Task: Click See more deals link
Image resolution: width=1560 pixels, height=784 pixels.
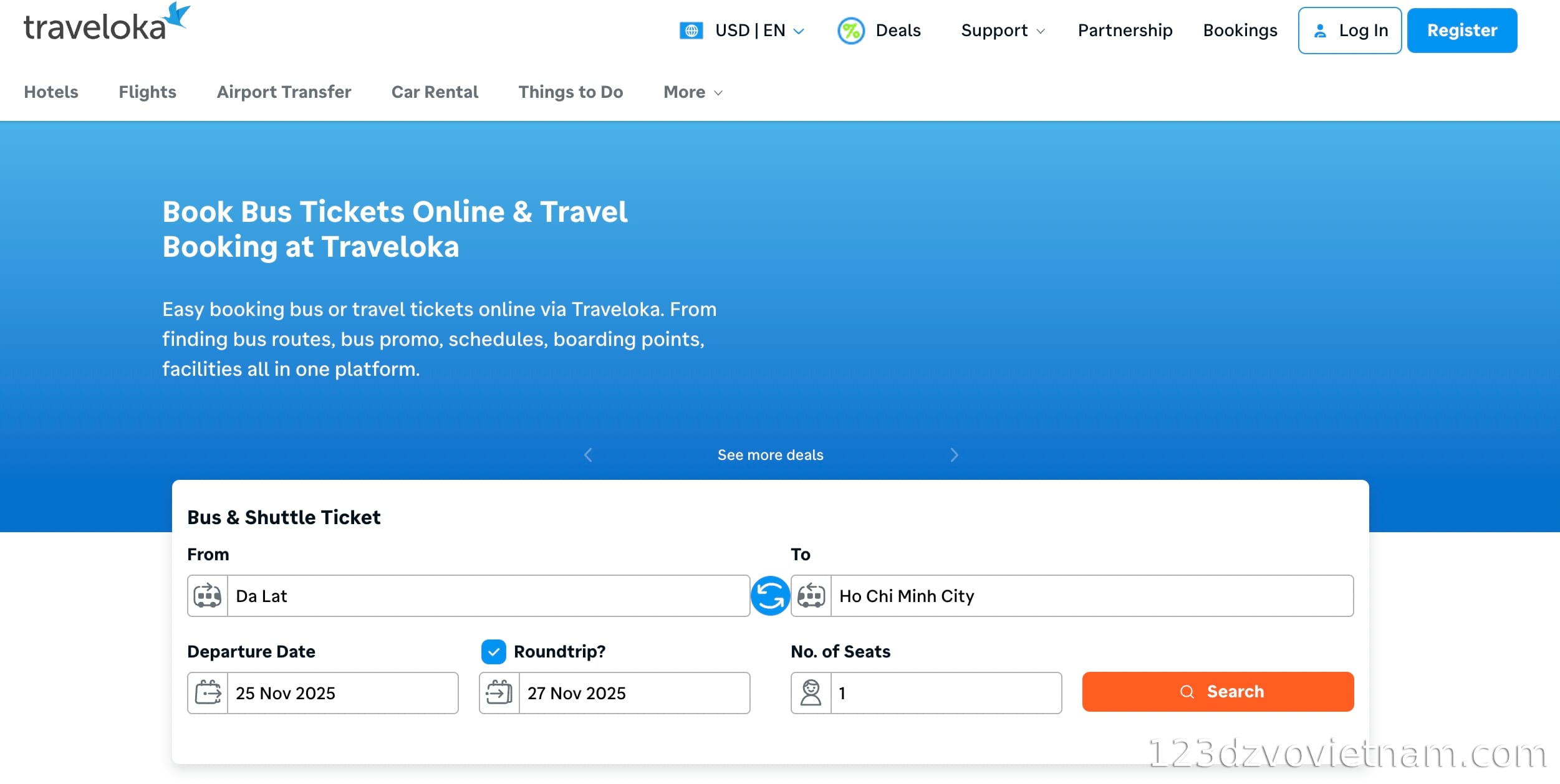Action: click(x=770, y=455)
